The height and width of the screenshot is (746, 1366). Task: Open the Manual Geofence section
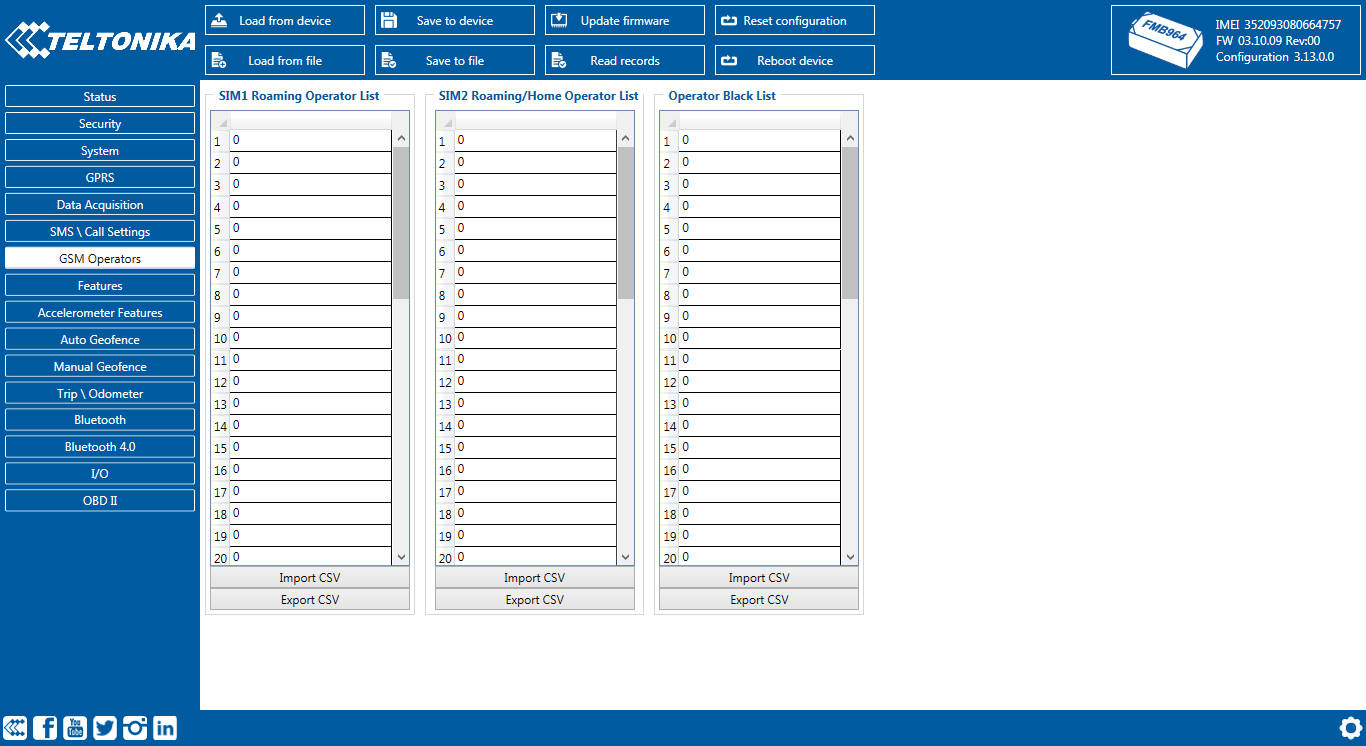point(100,367)
